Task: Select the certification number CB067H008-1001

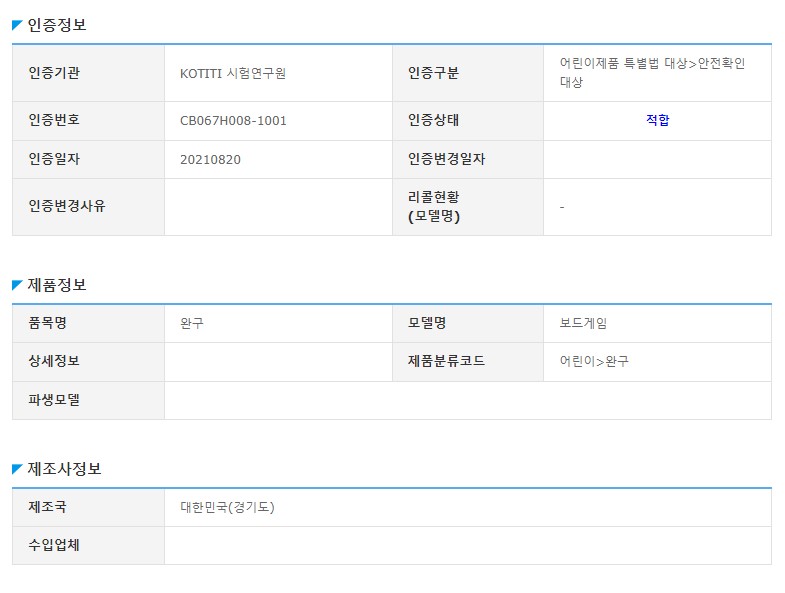Action: click(x=233, y=120)
